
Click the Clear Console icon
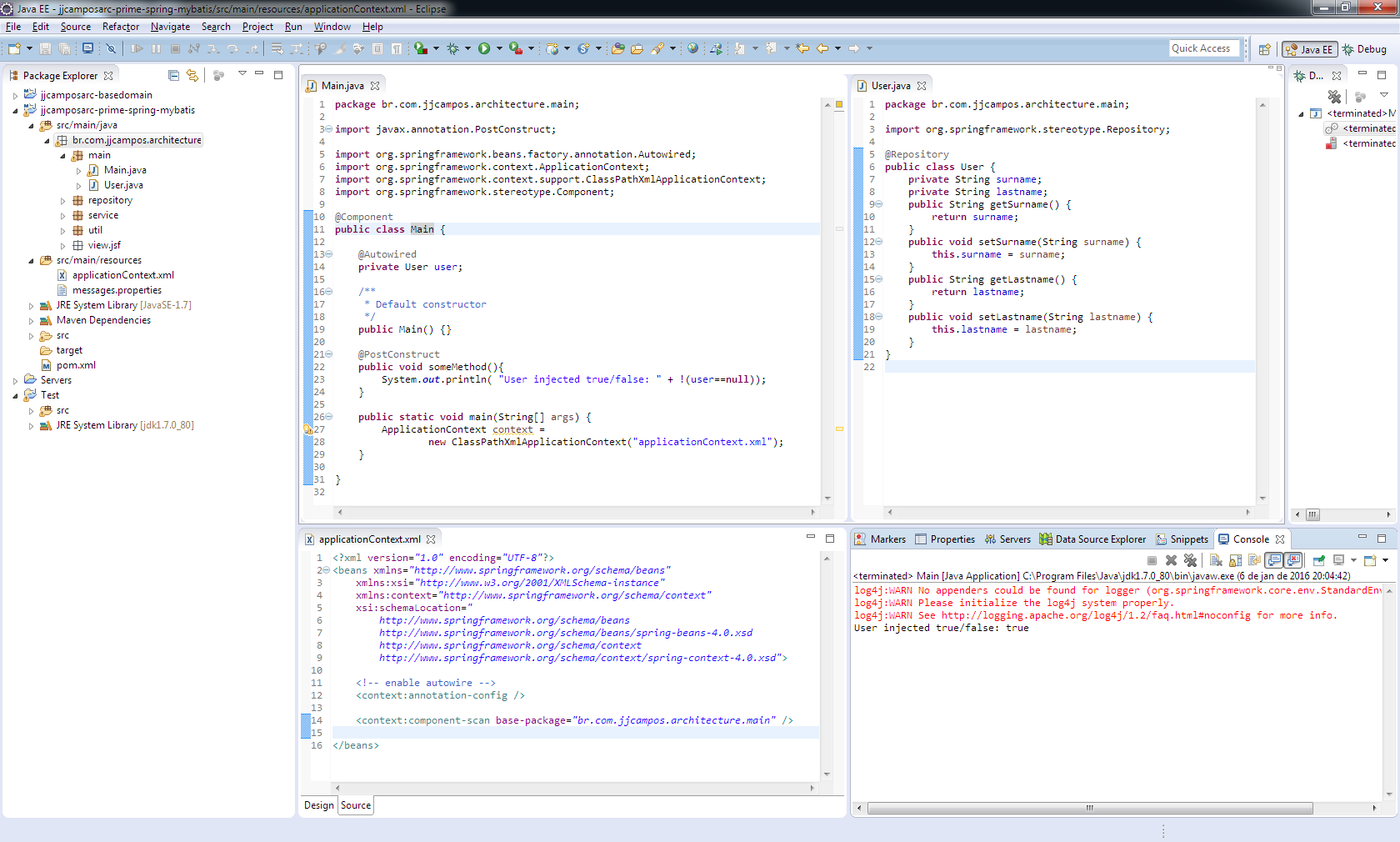click(x=1216, y=560)
